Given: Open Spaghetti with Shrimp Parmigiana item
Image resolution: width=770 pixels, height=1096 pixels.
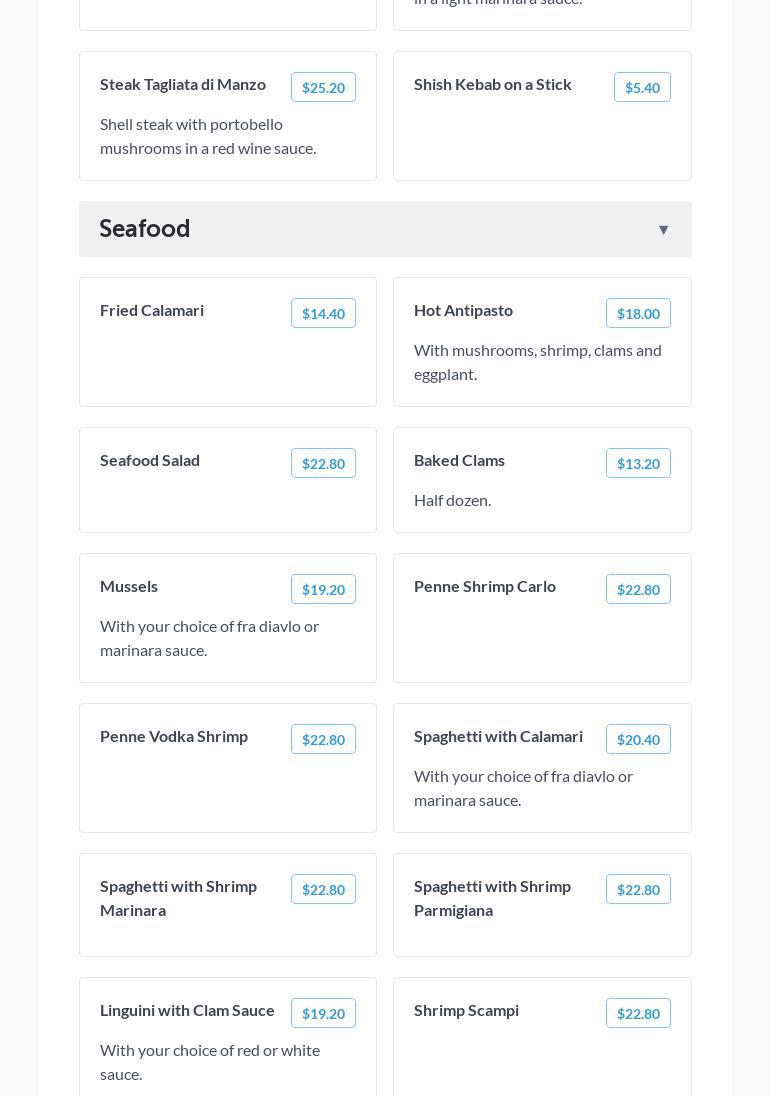Looking at the screenshot, I should (494, 898).
